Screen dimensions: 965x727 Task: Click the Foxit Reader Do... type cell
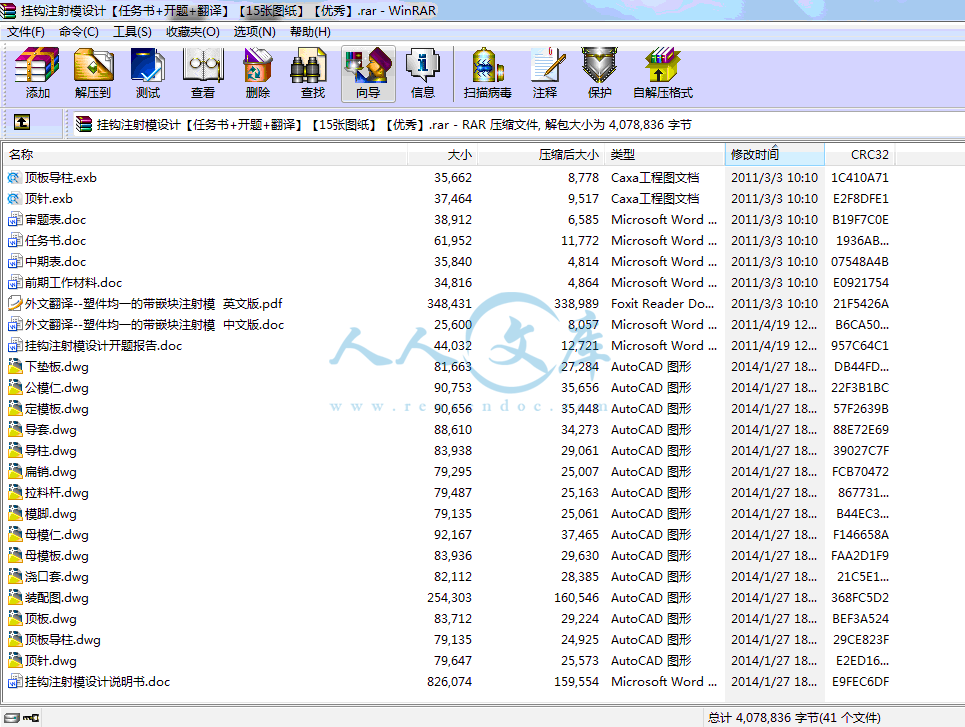(x=662, y=303)
